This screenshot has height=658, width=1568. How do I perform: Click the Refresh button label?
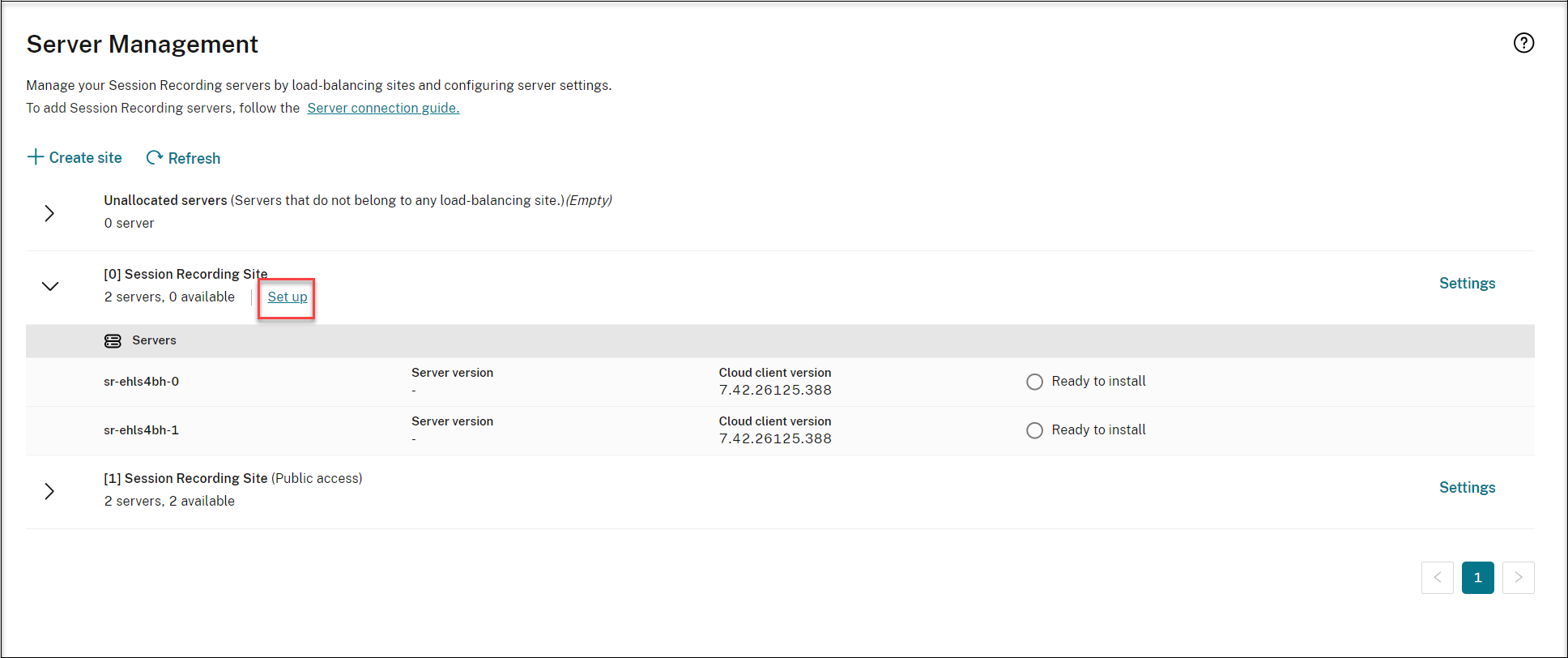pos(194,159)
